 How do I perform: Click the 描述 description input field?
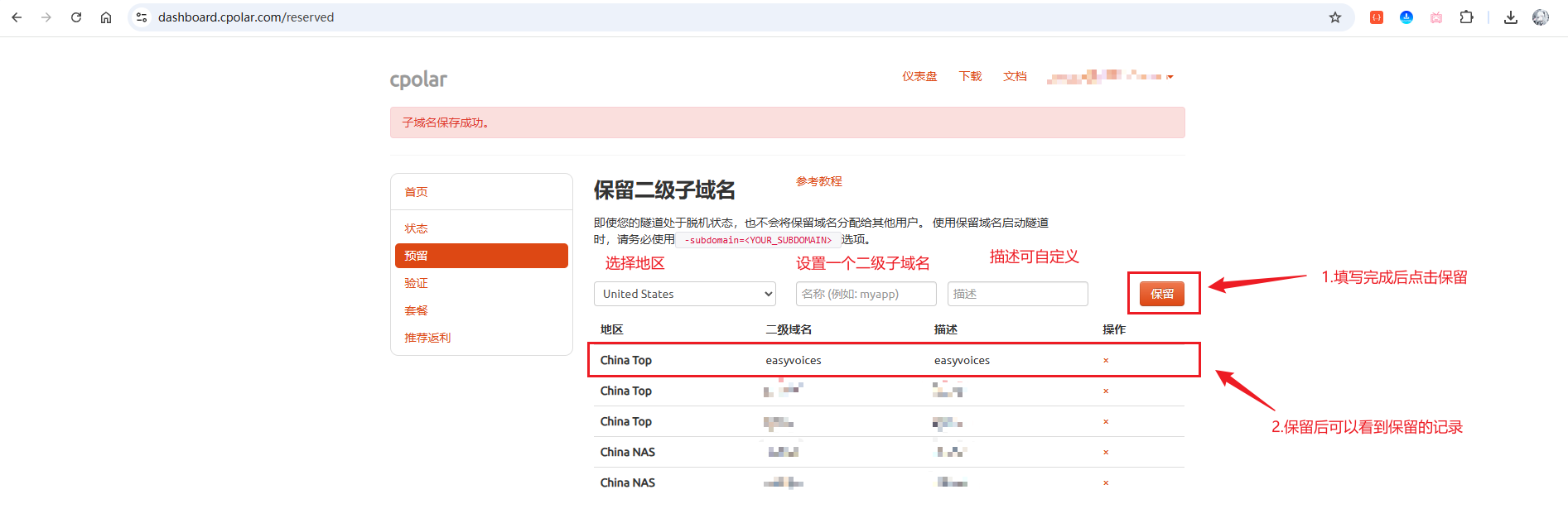click(1017, 294)
